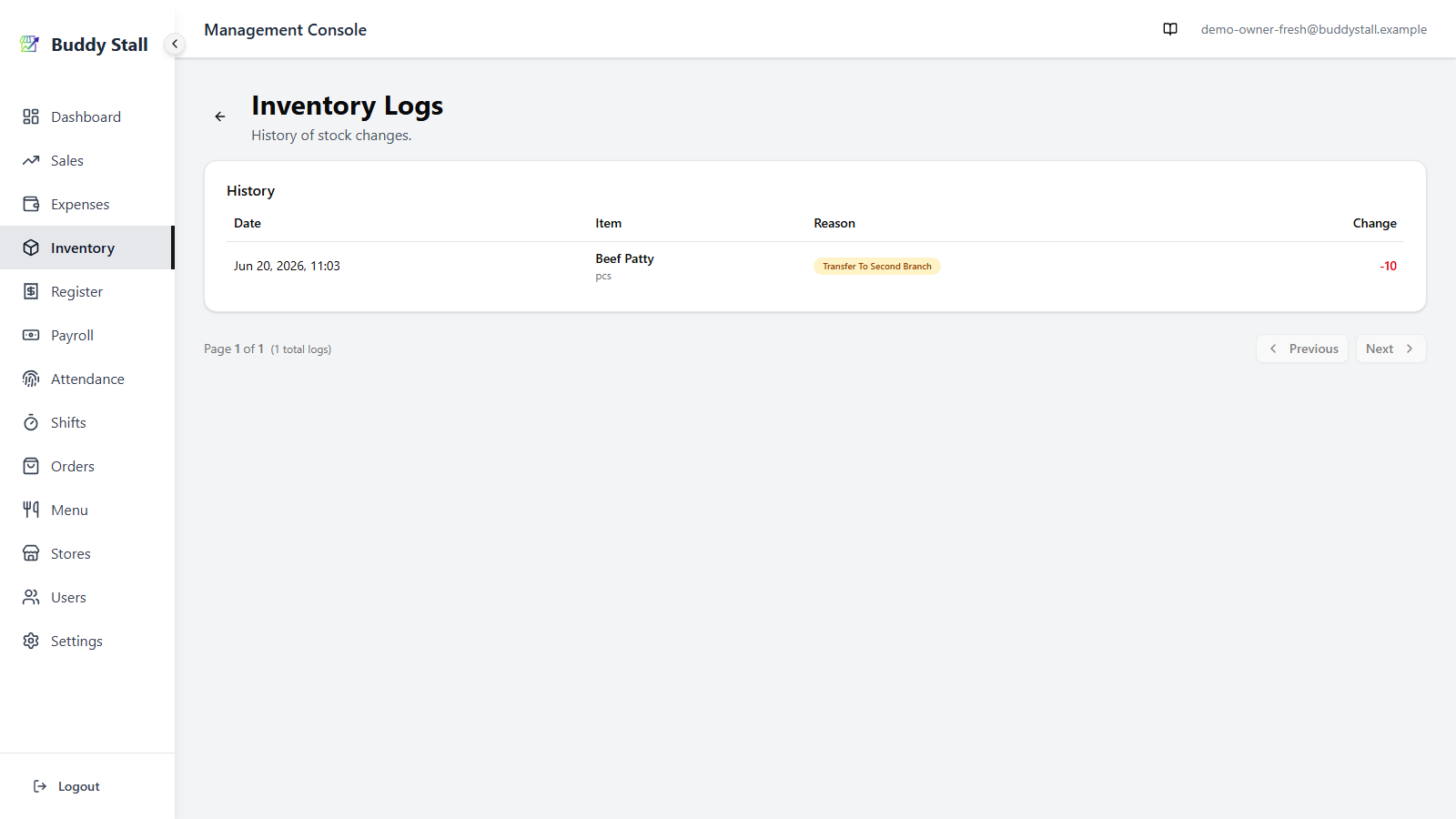Click the Inventory box icon

click(x=31, y=248)
